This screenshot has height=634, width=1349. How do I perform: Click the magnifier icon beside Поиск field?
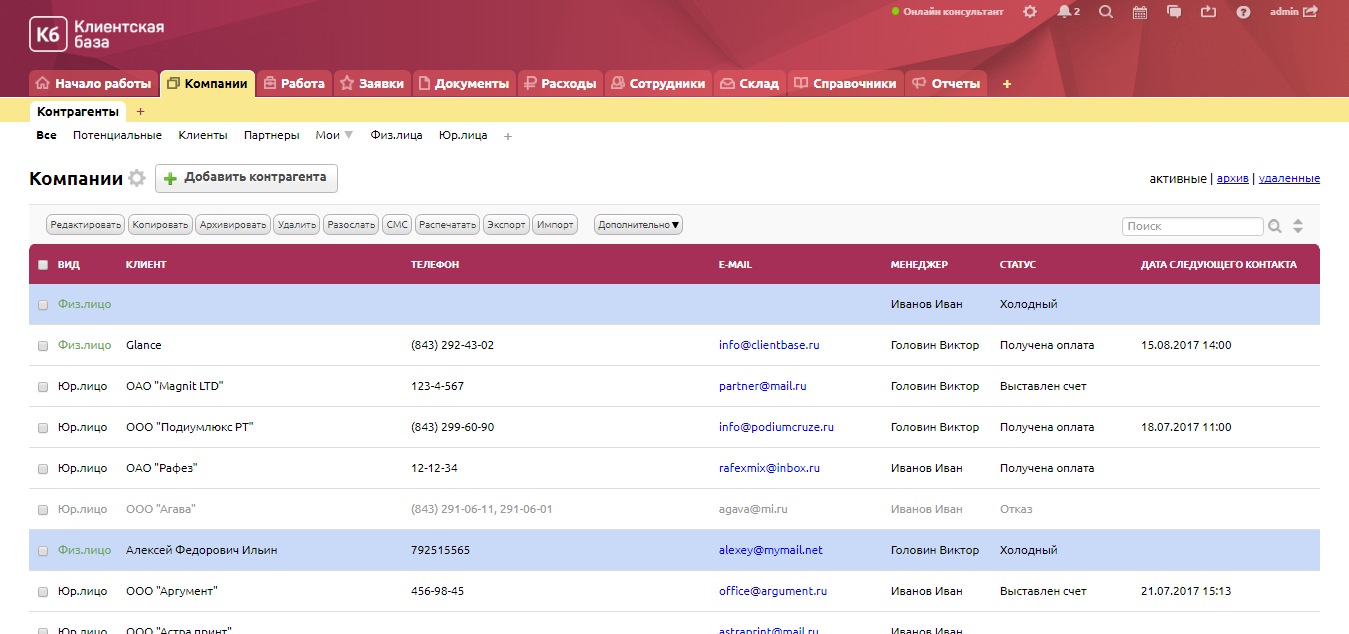[x=1275, y=227]
